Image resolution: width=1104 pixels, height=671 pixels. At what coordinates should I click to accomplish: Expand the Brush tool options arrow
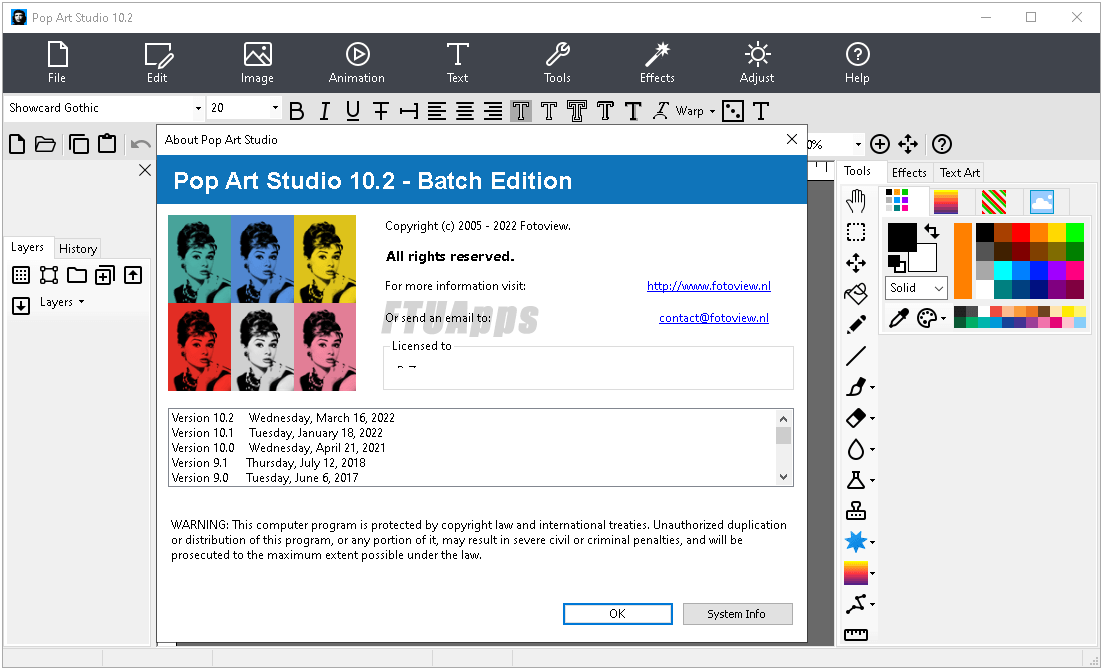872,387
